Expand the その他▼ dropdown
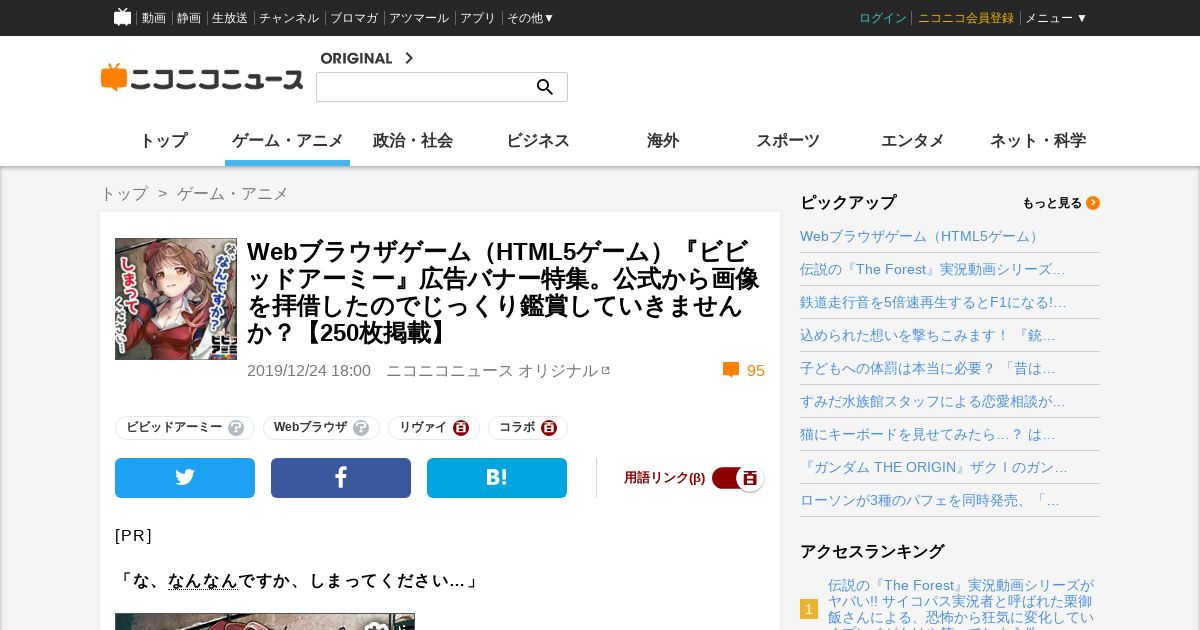The image size is (1200, 630). (531, 18)
